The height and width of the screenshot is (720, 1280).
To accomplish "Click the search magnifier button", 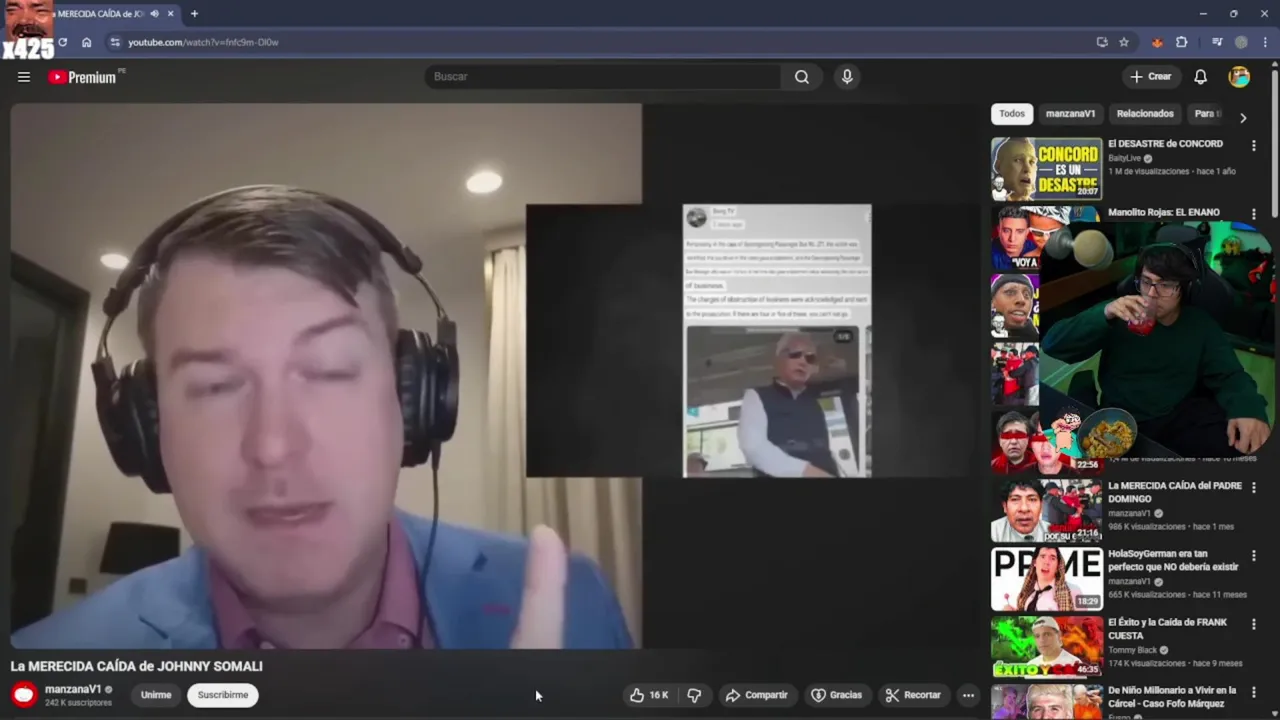I will (x=802, y=77).
